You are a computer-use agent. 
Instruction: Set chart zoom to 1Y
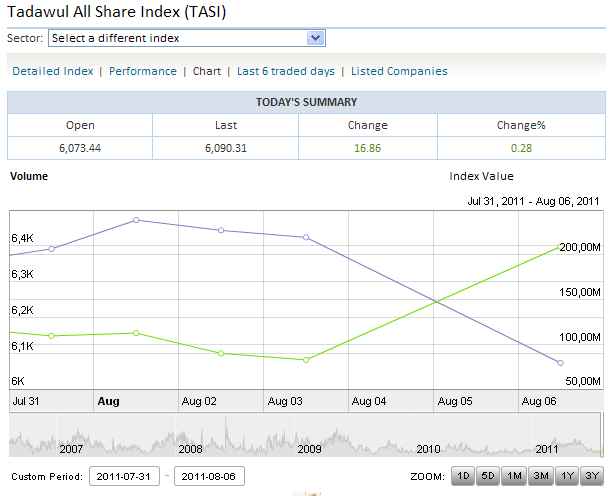[x=567, y=476]
